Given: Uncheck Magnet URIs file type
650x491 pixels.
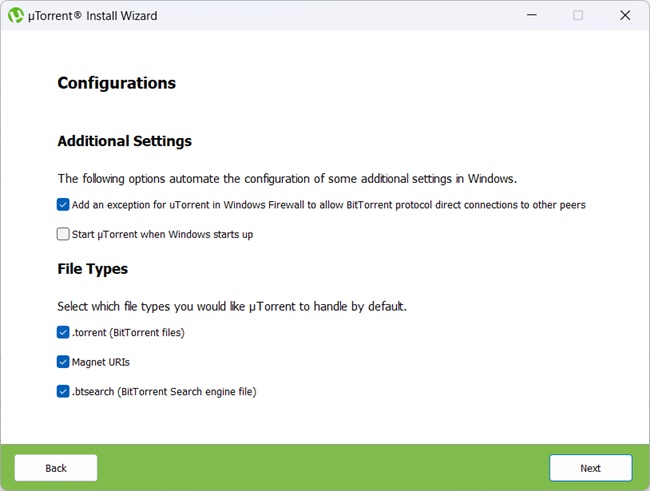Looking at the screenshot, I should coord(63,362).
